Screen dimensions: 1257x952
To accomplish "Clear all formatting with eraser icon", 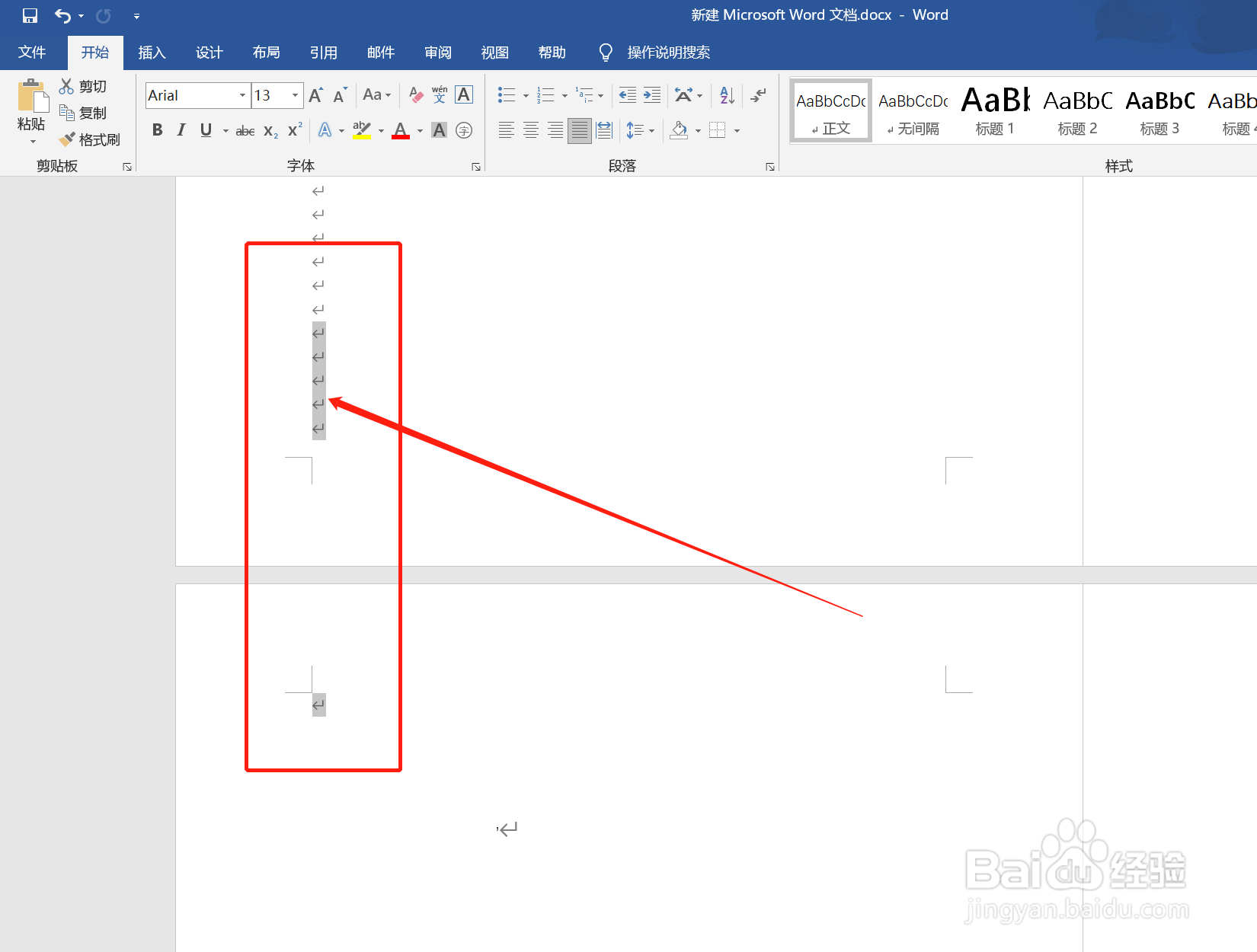I will click(416, 95).
